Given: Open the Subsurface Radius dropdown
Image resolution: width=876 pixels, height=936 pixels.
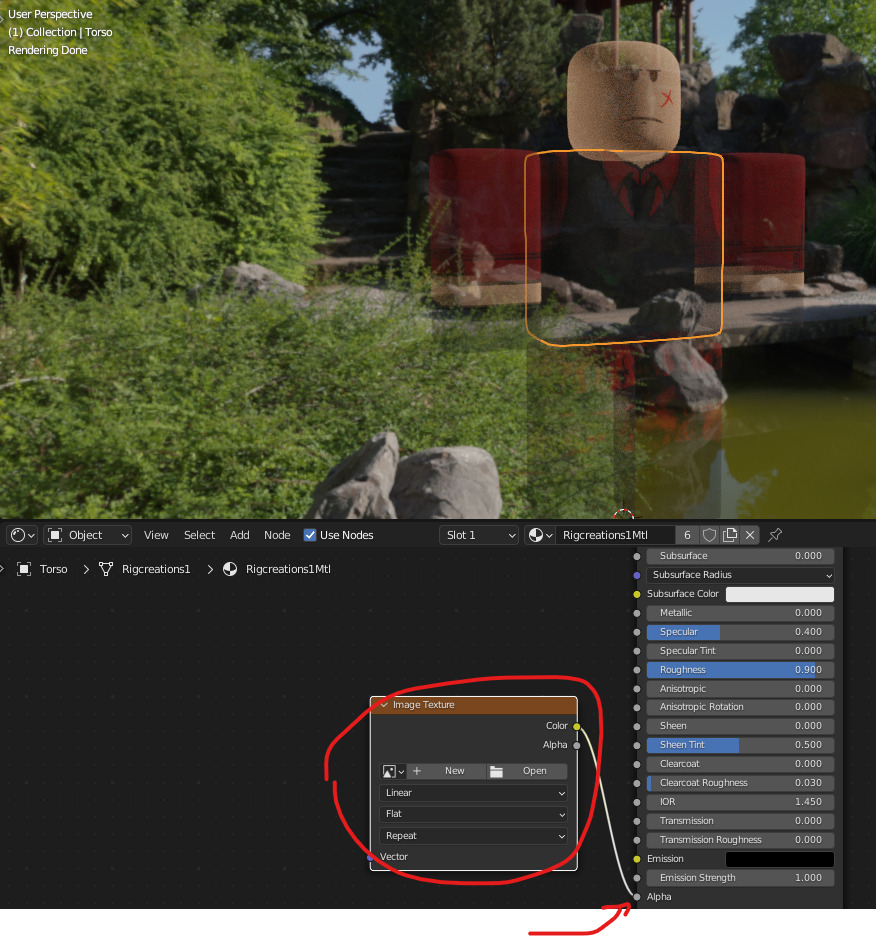Looking at the screenshot, I should pos(740,575).
